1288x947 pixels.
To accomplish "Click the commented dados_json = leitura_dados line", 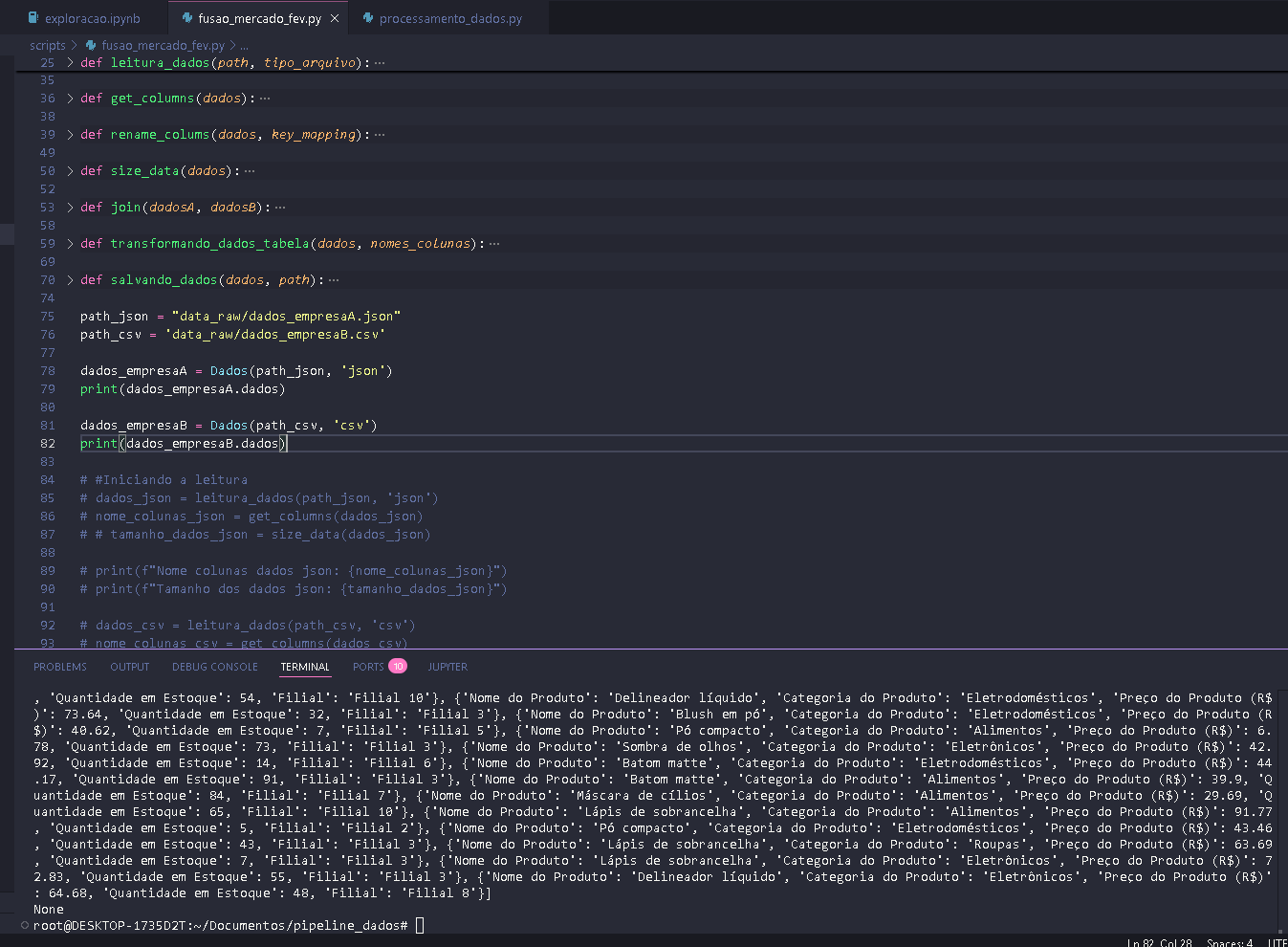I will pos(259,497).
